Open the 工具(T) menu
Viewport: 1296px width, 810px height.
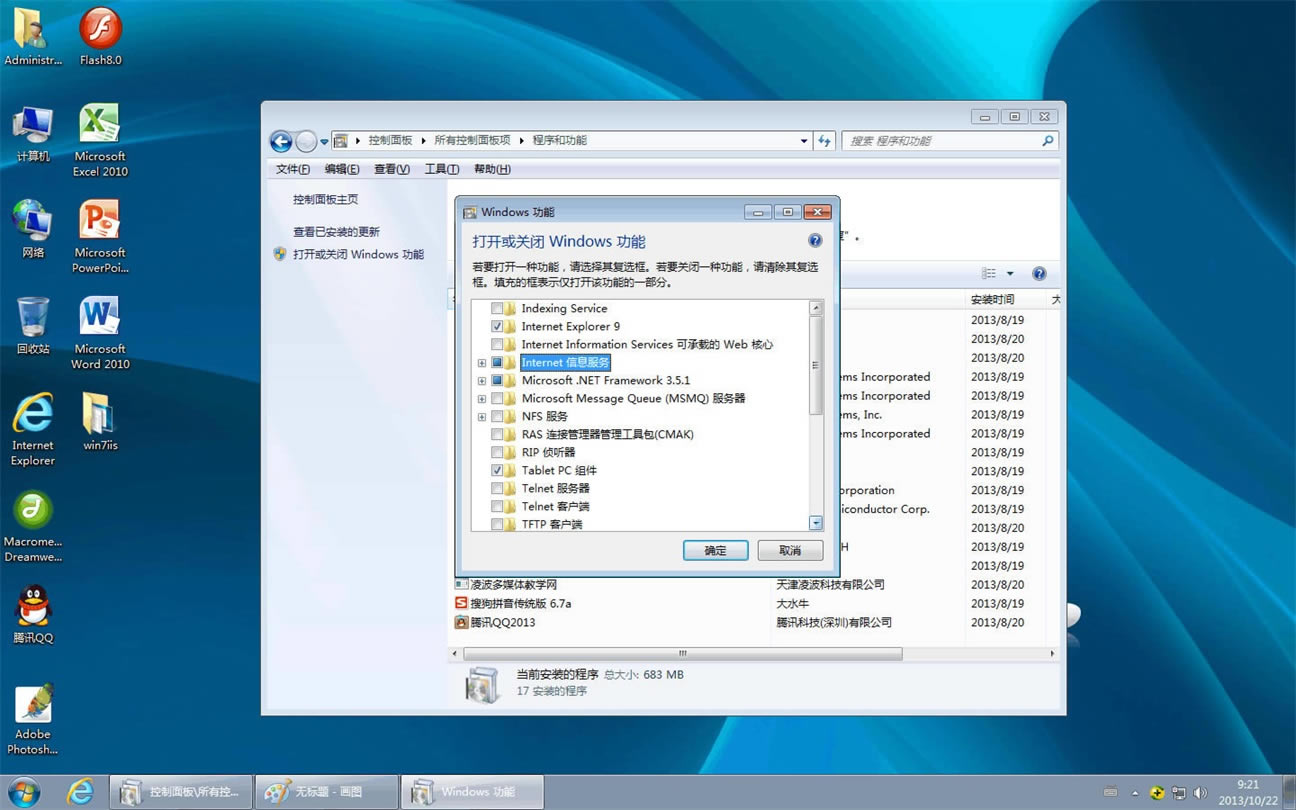point(442,169)
